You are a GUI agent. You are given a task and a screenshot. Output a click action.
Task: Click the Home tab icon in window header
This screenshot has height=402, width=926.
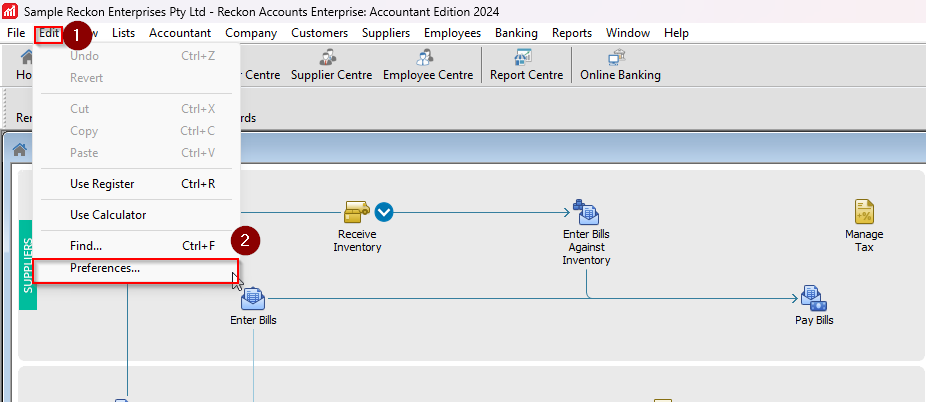point(19,150)
